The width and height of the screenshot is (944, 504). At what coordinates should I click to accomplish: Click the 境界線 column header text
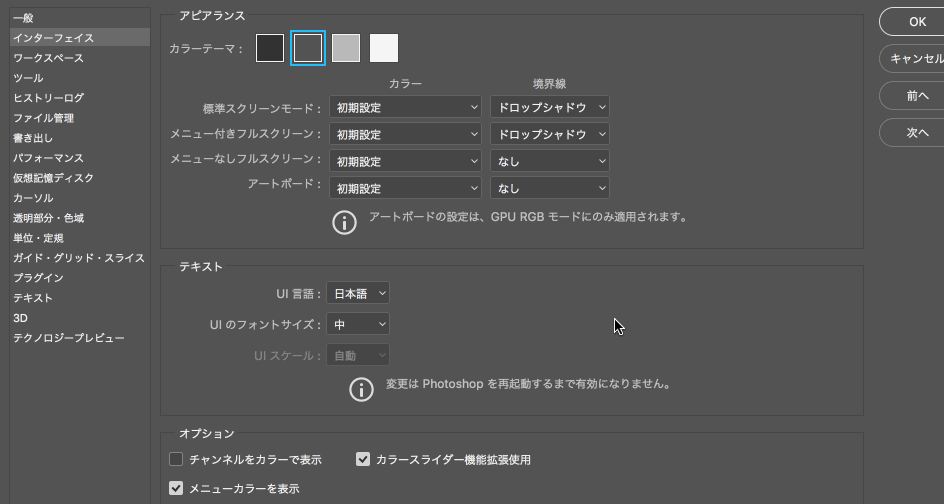[x=550, y=84]
